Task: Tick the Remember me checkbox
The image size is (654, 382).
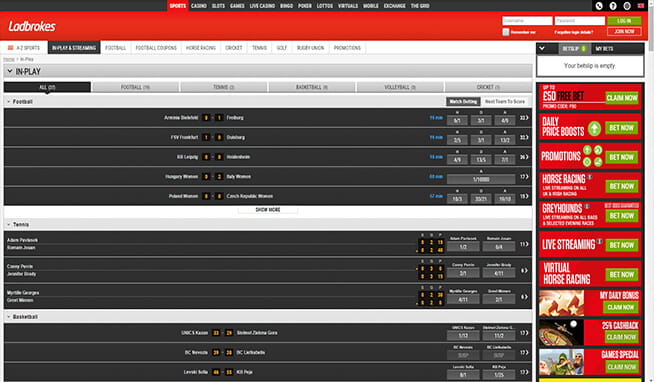Action: [x=506, y=32]
